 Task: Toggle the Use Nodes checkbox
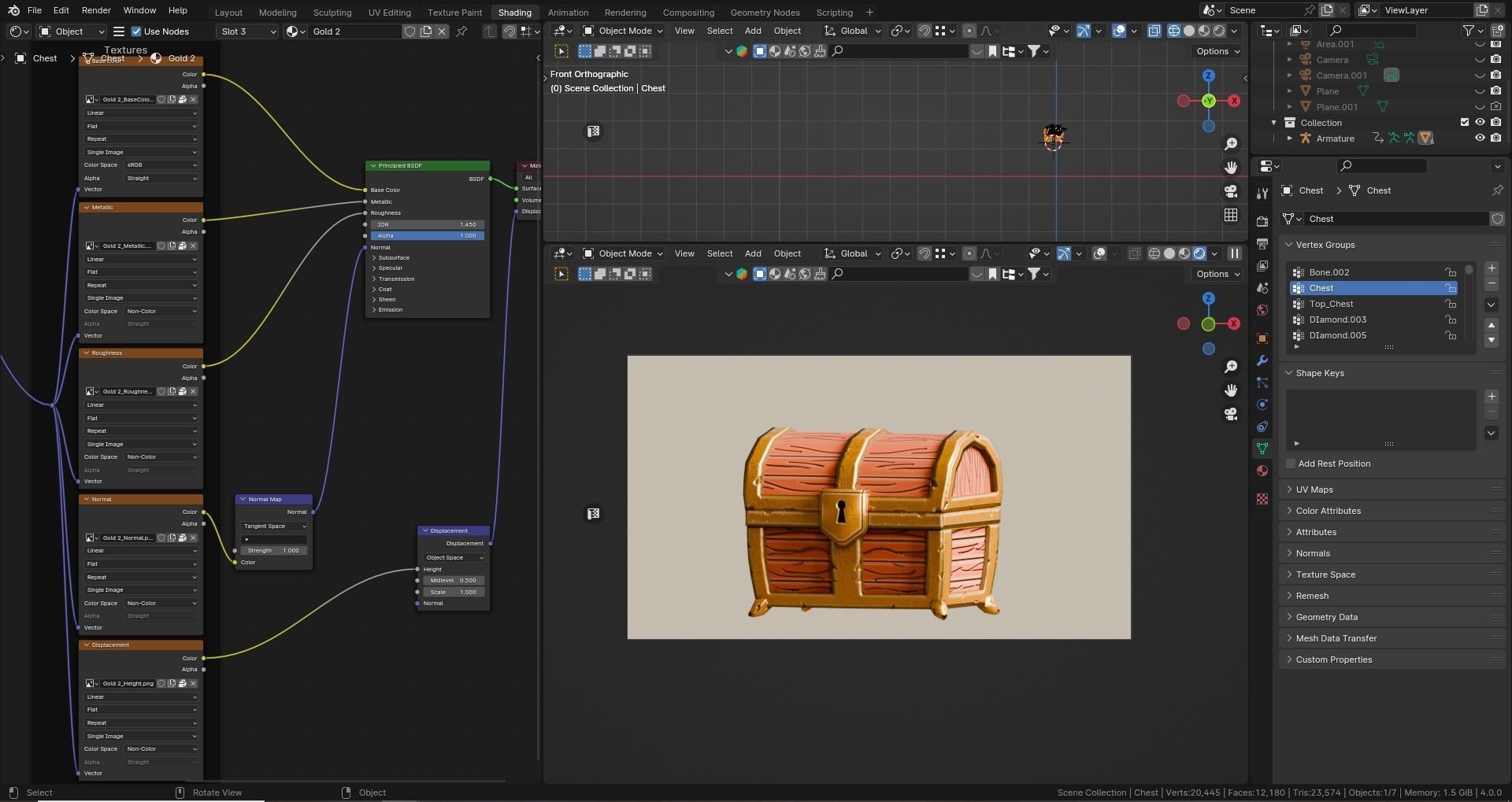click(x=136, y=31)
